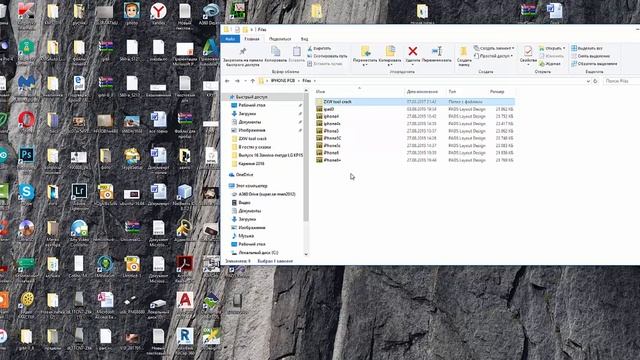The width and height of the screenshot is (640, 360).
Task: Open Kaspersky desktop shortcut
Action: (x=26, y=12)
